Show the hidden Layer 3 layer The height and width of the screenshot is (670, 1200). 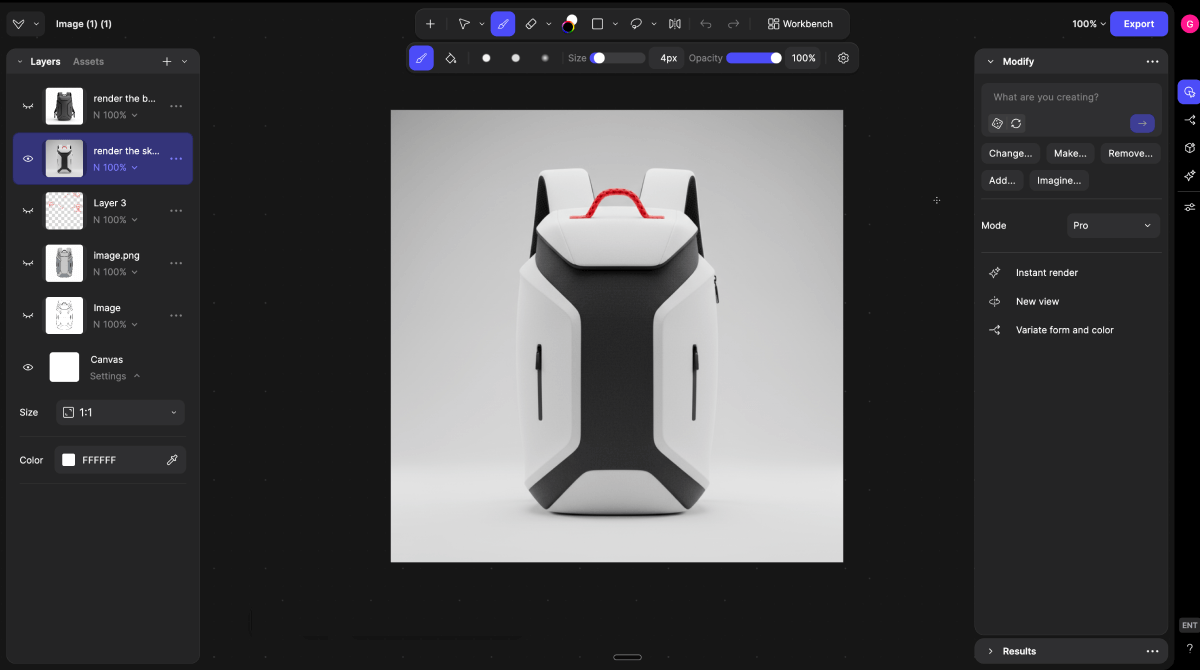28,211
